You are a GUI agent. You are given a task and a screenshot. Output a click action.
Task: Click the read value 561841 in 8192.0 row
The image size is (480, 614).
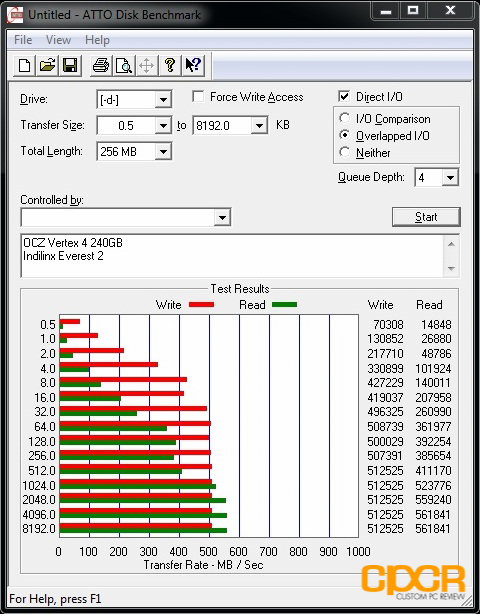pyautogui.click(x=433, y=529)
